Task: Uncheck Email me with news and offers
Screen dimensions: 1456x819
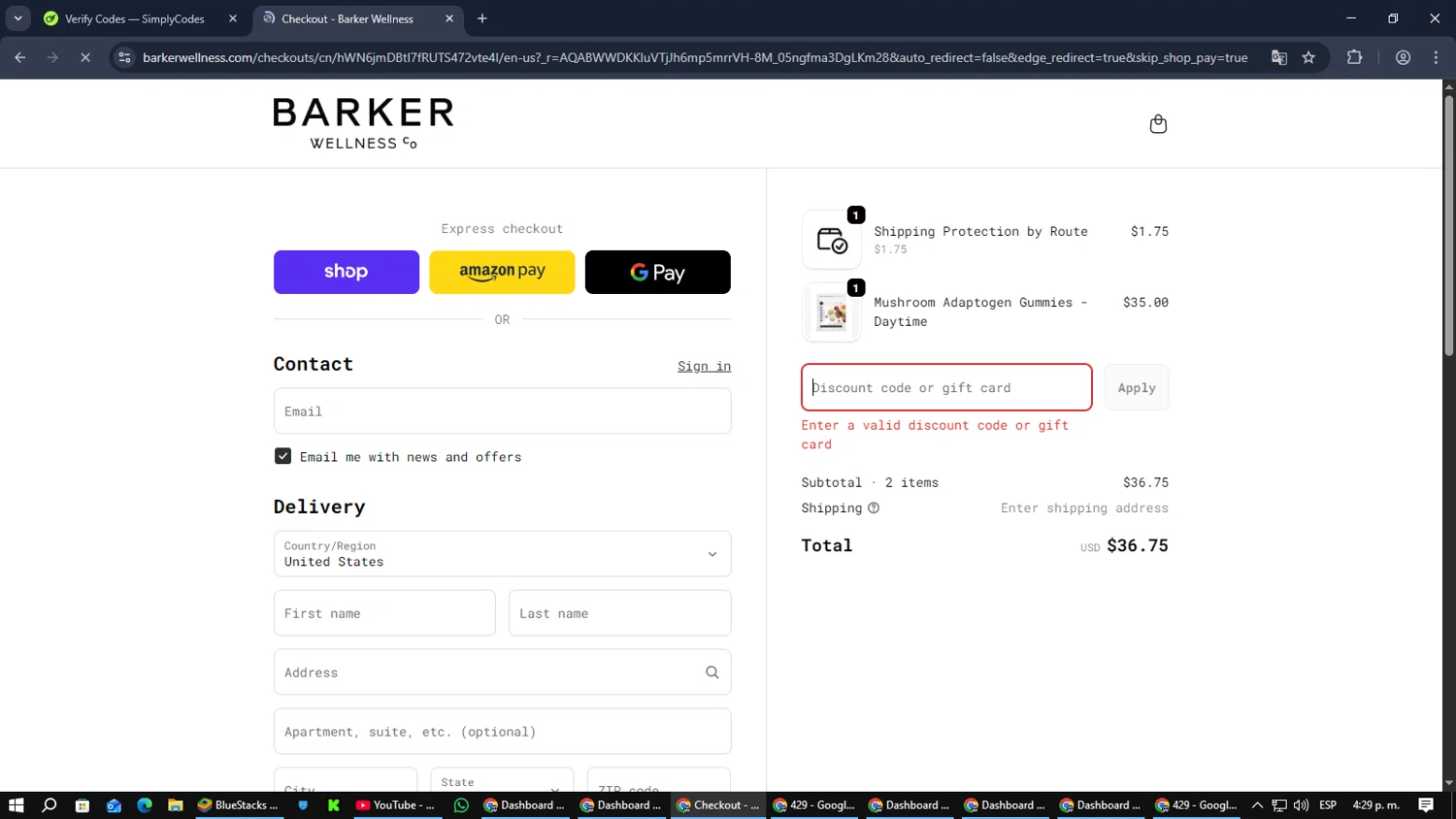Action: [282, 456]
